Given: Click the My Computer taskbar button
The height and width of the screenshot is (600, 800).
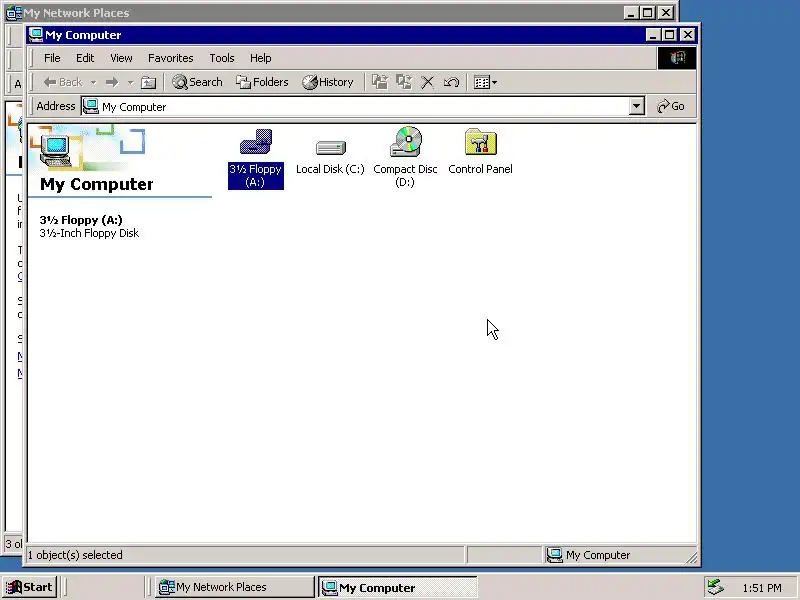Looking at the screenshot, I should [397, 587].
